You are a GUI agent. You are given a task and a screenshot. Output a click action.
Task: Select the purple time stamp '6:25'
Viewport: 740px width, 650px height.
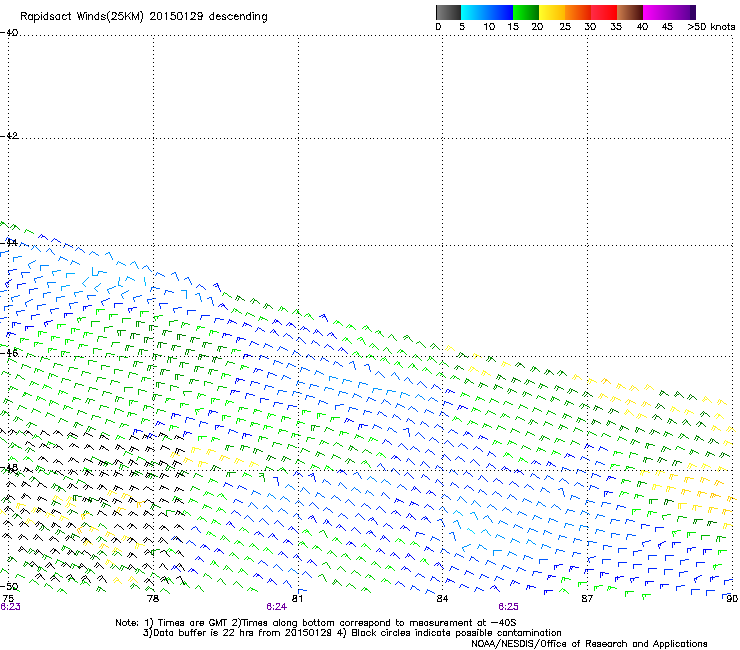(x=508, y=607)
